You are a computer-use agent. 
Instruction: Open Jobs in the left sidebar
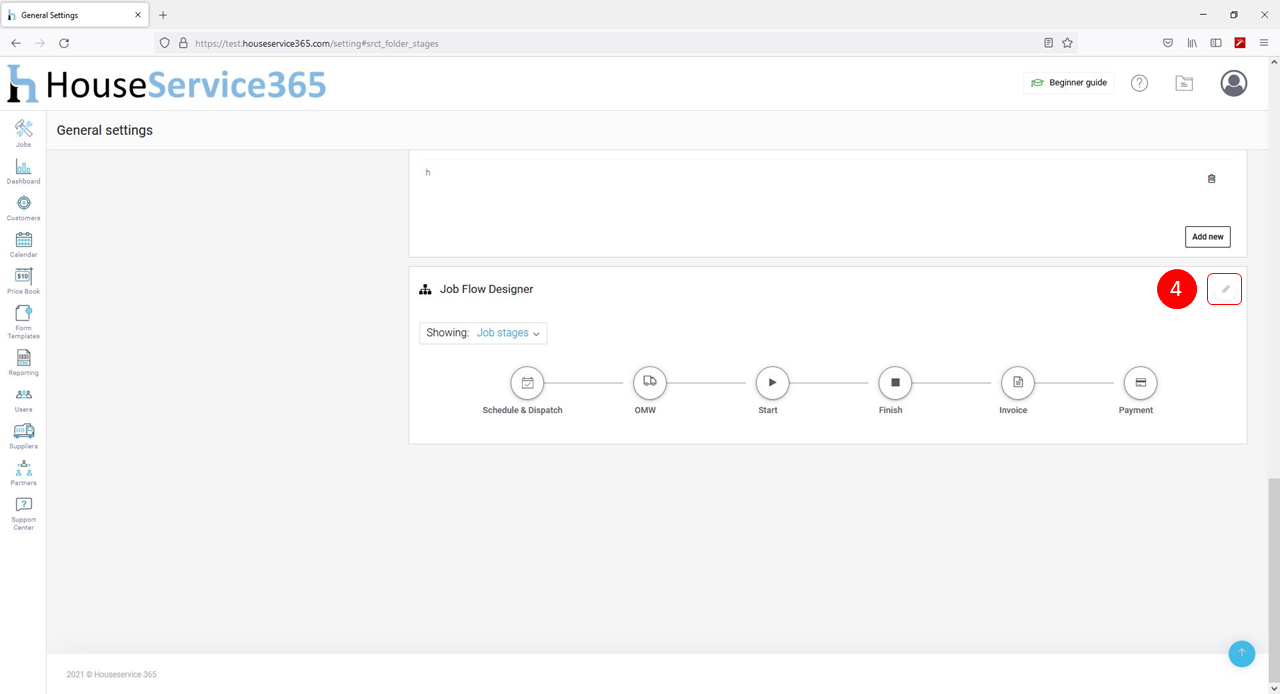point(23,132)
